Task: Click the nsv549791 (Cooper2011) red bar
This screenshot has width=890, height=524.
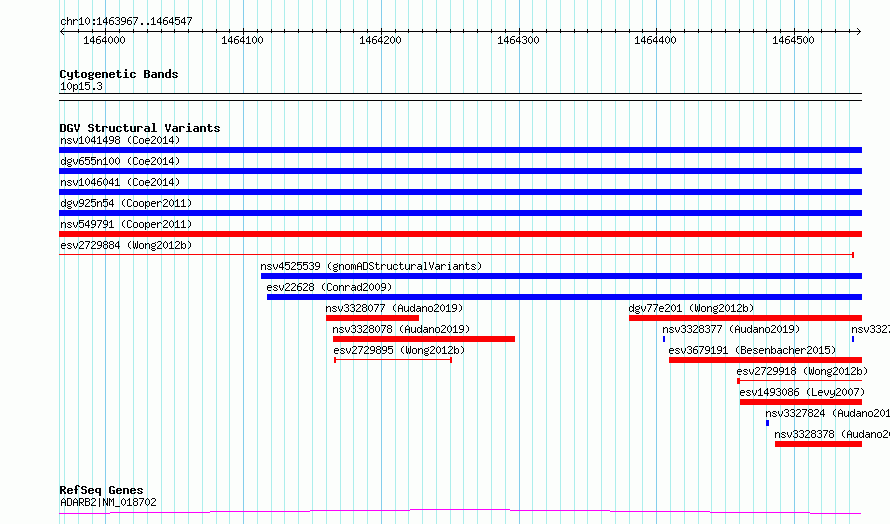Action: (460, 234)
